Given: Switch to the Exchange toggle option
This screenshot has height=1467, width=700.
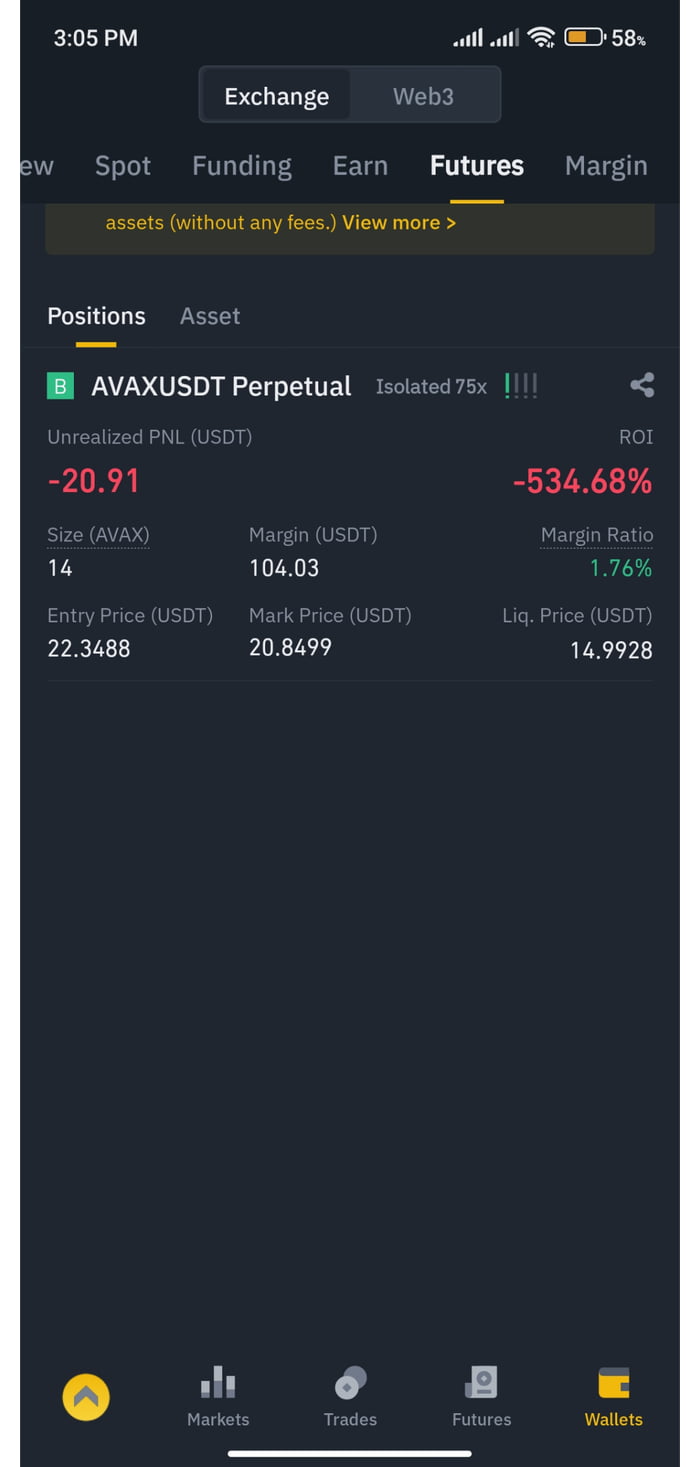Looking at the screenshot, I should [276, 96].
